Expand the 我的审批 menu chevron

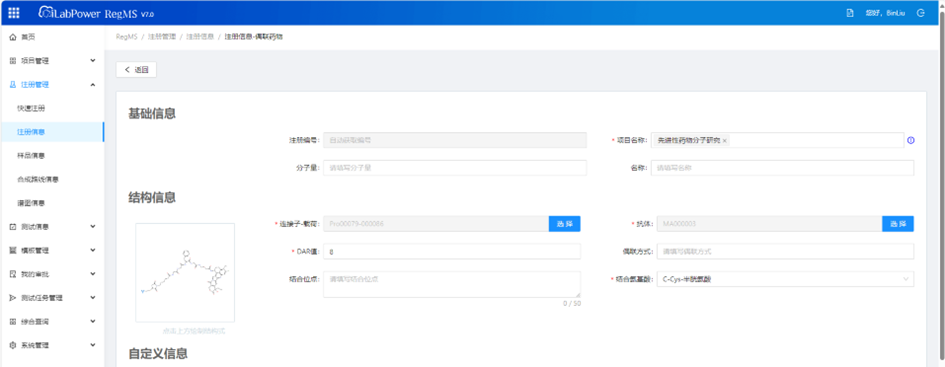coord(93,274)
